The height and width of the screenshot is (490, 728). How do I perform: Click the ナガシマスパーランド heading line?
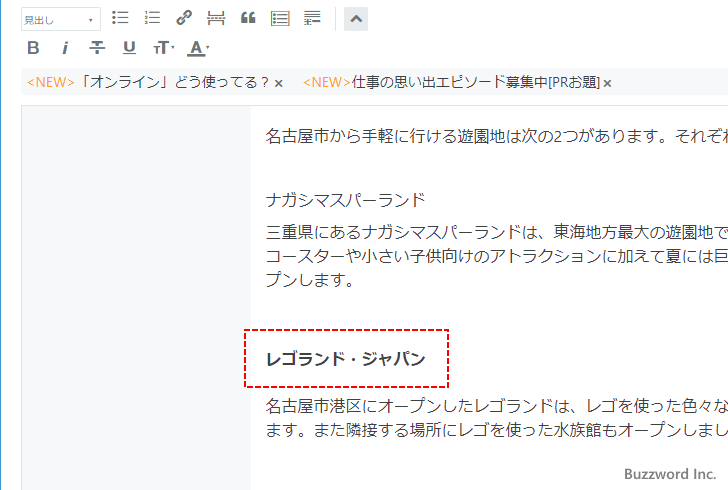pos(345,200)
